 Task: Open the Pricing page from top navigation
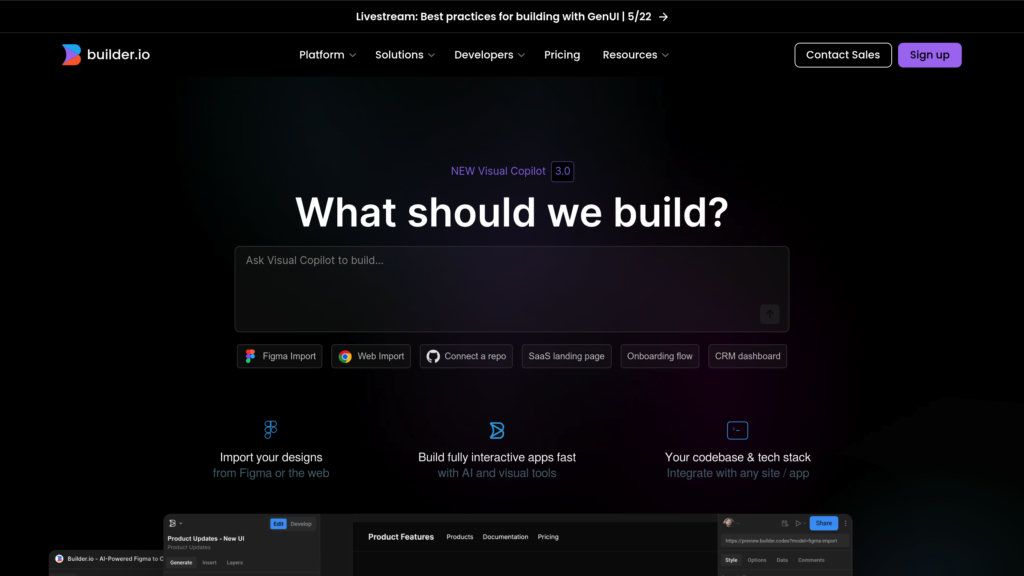pos(562,55)
